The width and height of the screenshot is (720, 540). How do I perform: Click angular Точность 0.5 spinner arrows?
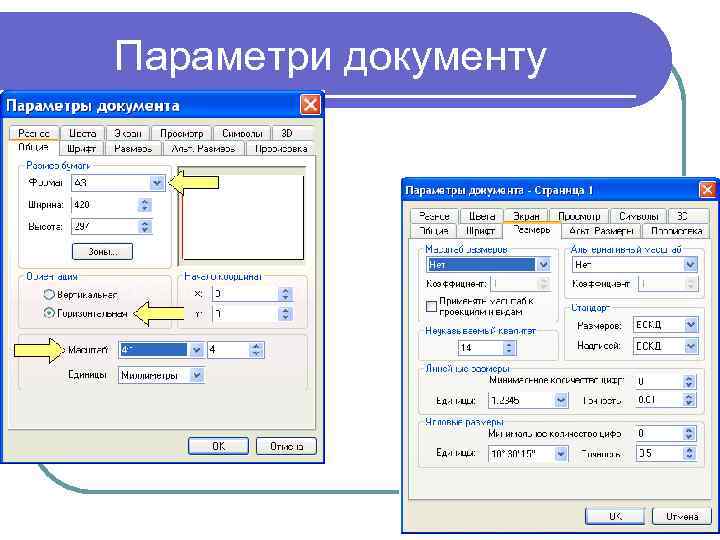point(688,453)
